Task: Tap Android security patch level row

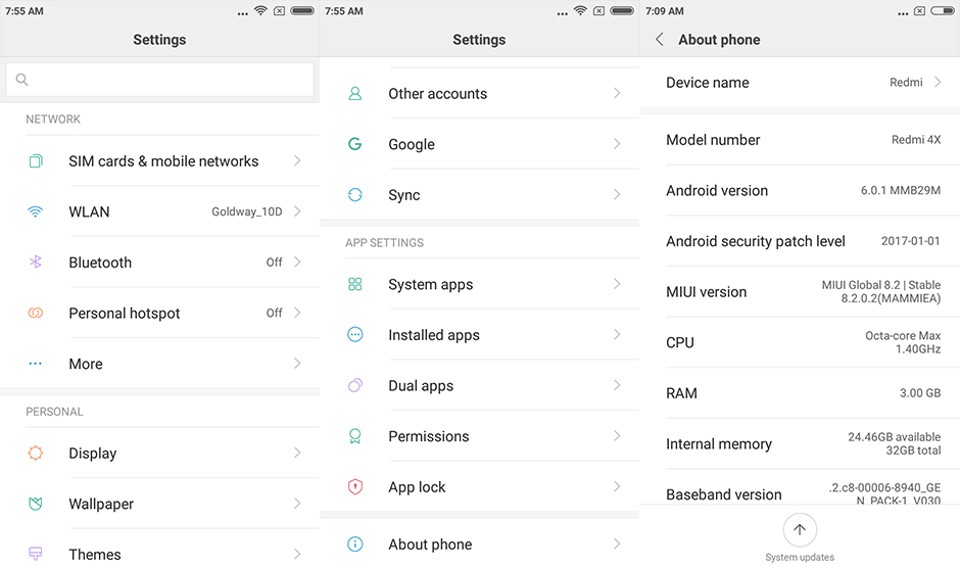Action: tap(800, 241)
